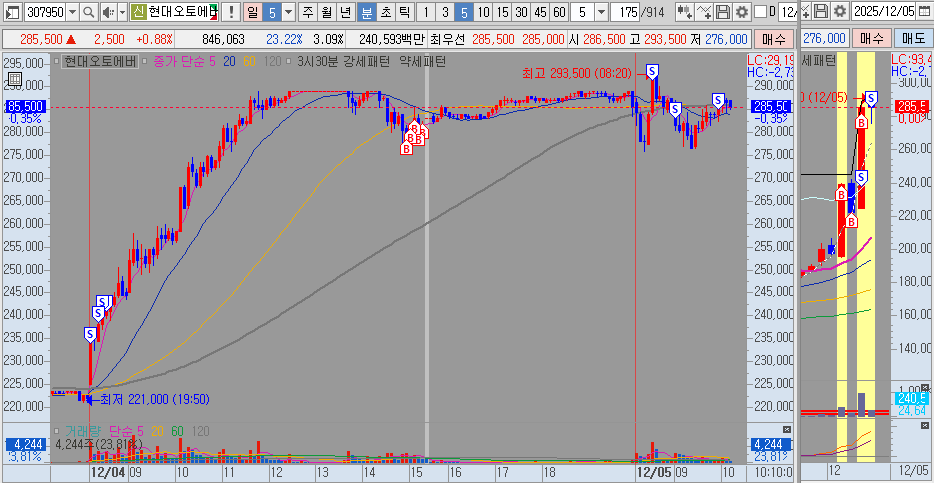Click the S marker at the right chart's top candle

(x=871, y=98)
